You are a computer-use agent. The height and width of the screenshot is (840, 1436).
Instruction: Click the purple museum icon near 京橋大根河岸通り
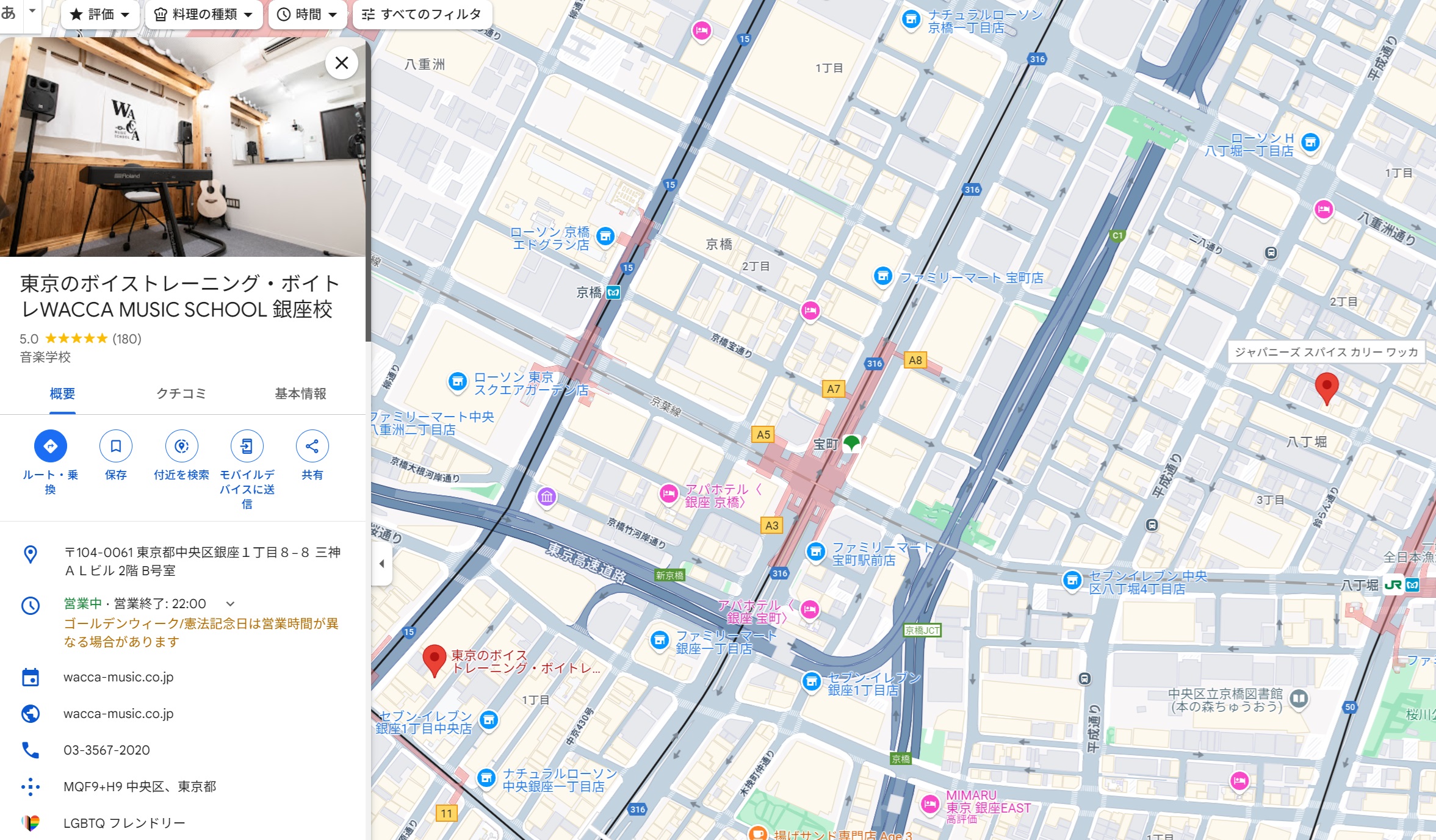coord(546,497)
